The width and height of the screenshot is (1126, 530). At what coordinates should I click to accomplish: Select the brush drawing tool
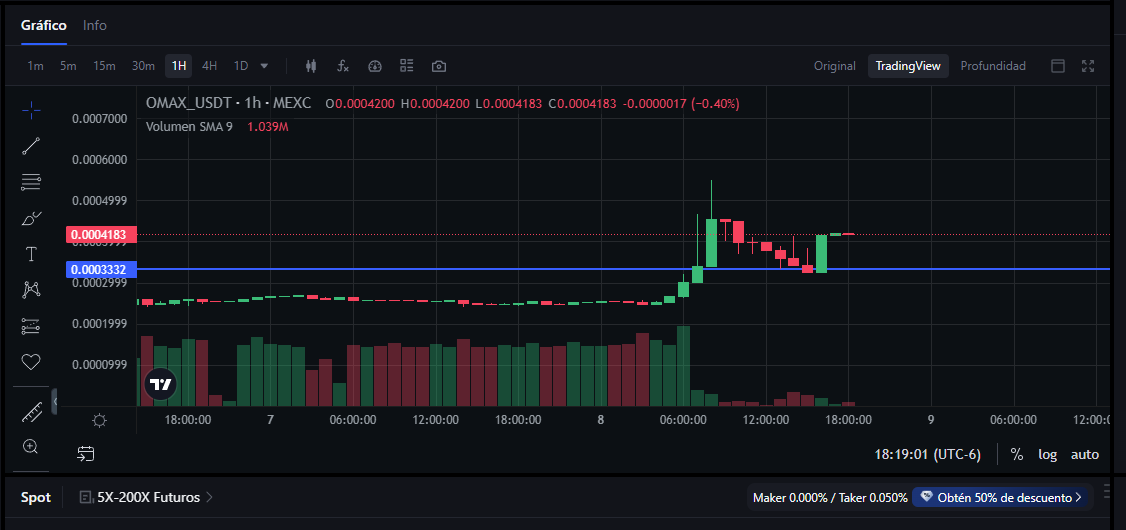tap(31, 218)
